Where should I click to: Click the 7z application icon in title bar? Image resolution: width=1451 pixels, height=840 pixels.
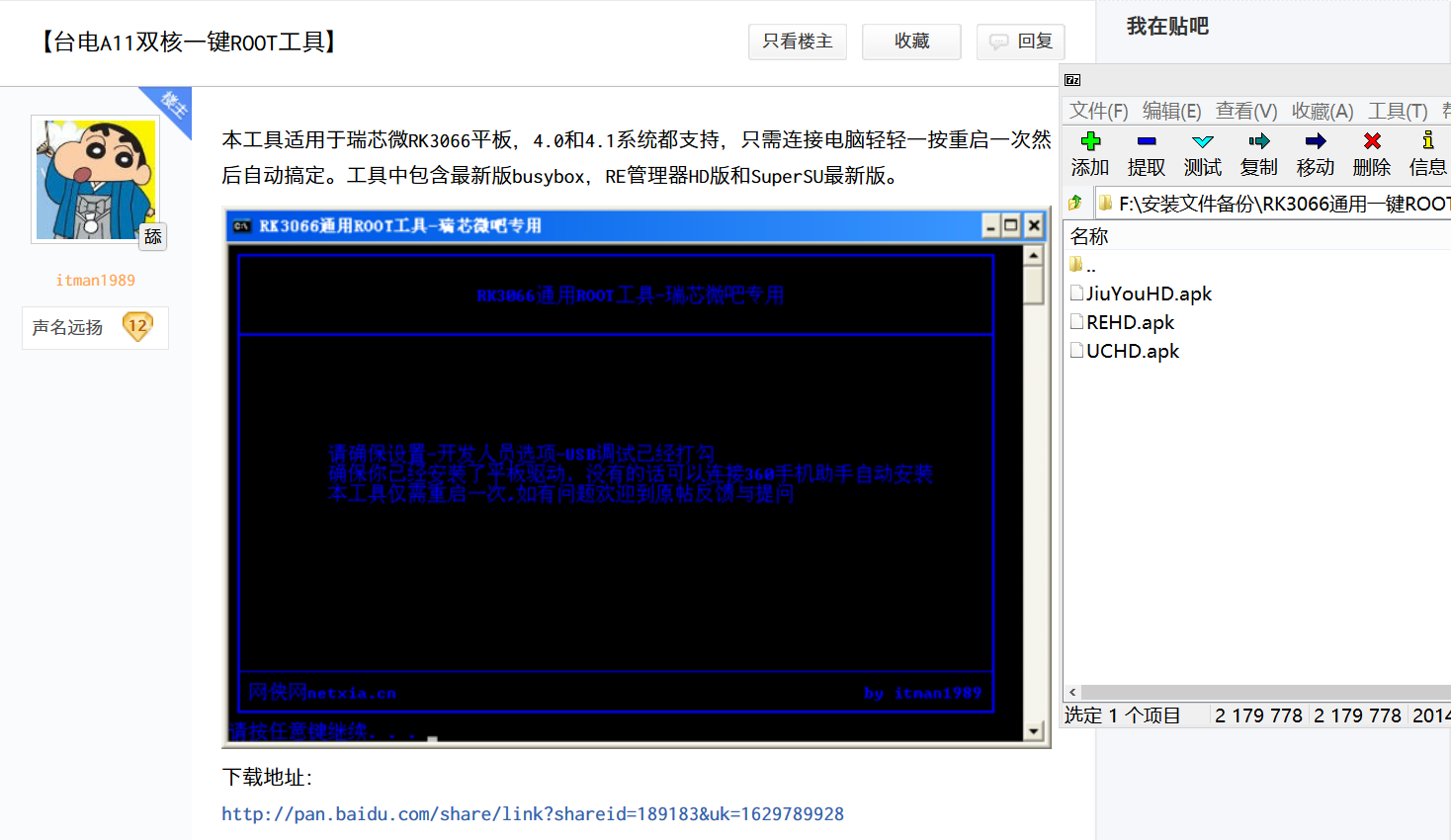point(1072,80)
